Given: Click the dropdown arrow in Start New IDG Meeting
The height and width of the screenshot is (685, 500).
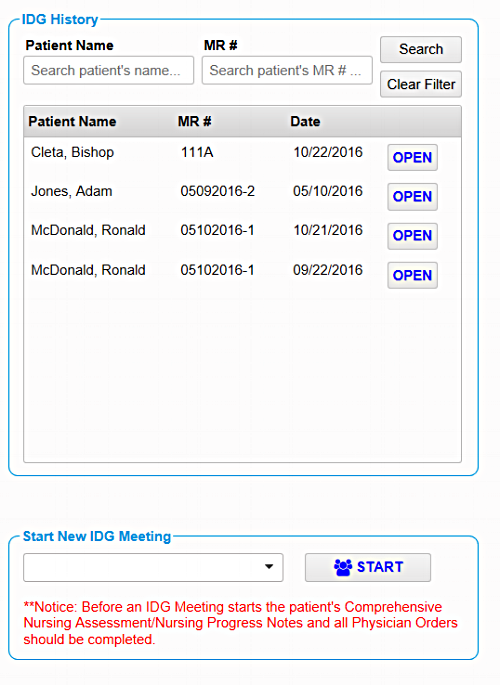Looking at the screenshot, I should (269, 567).
